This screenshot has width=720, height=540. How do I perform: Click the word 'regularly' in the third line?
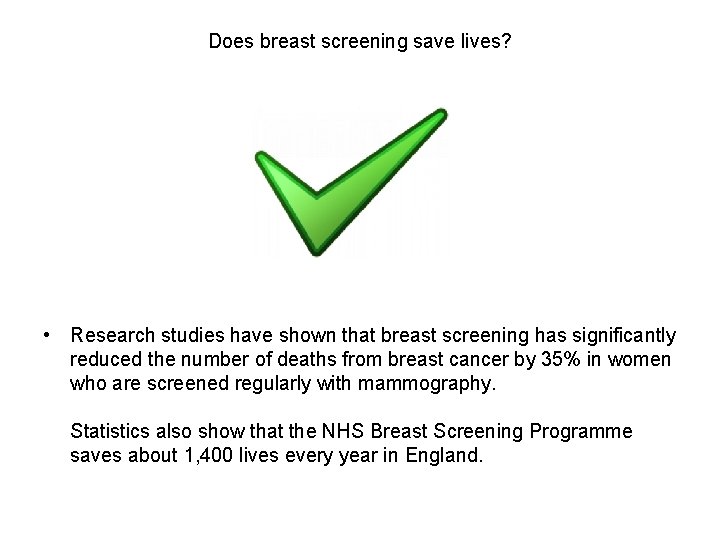click(x=277, y=383)
